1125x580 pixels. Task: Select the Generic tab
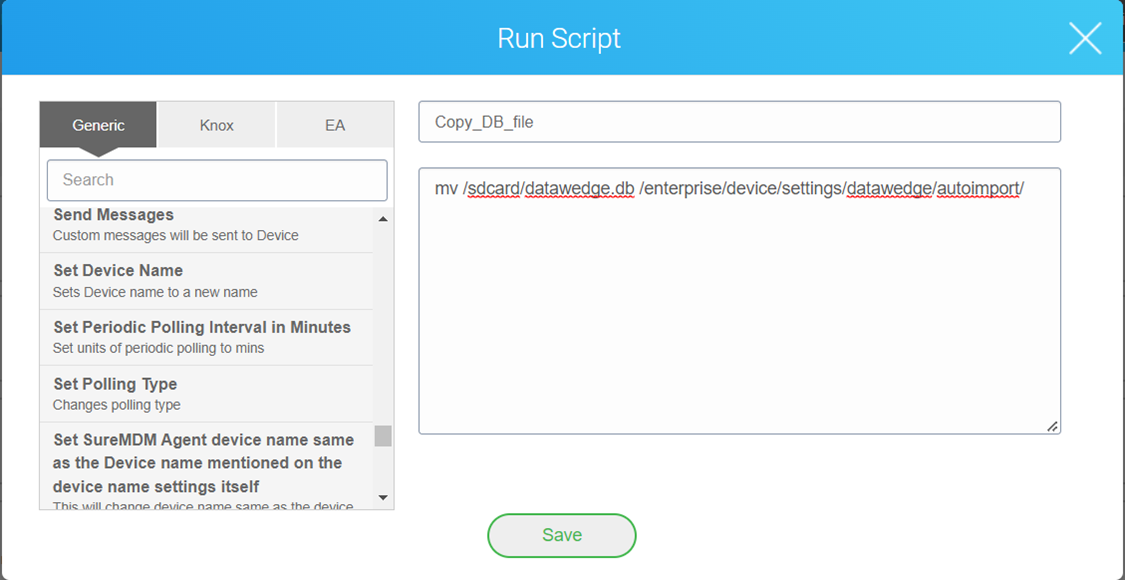click(97, 124)
